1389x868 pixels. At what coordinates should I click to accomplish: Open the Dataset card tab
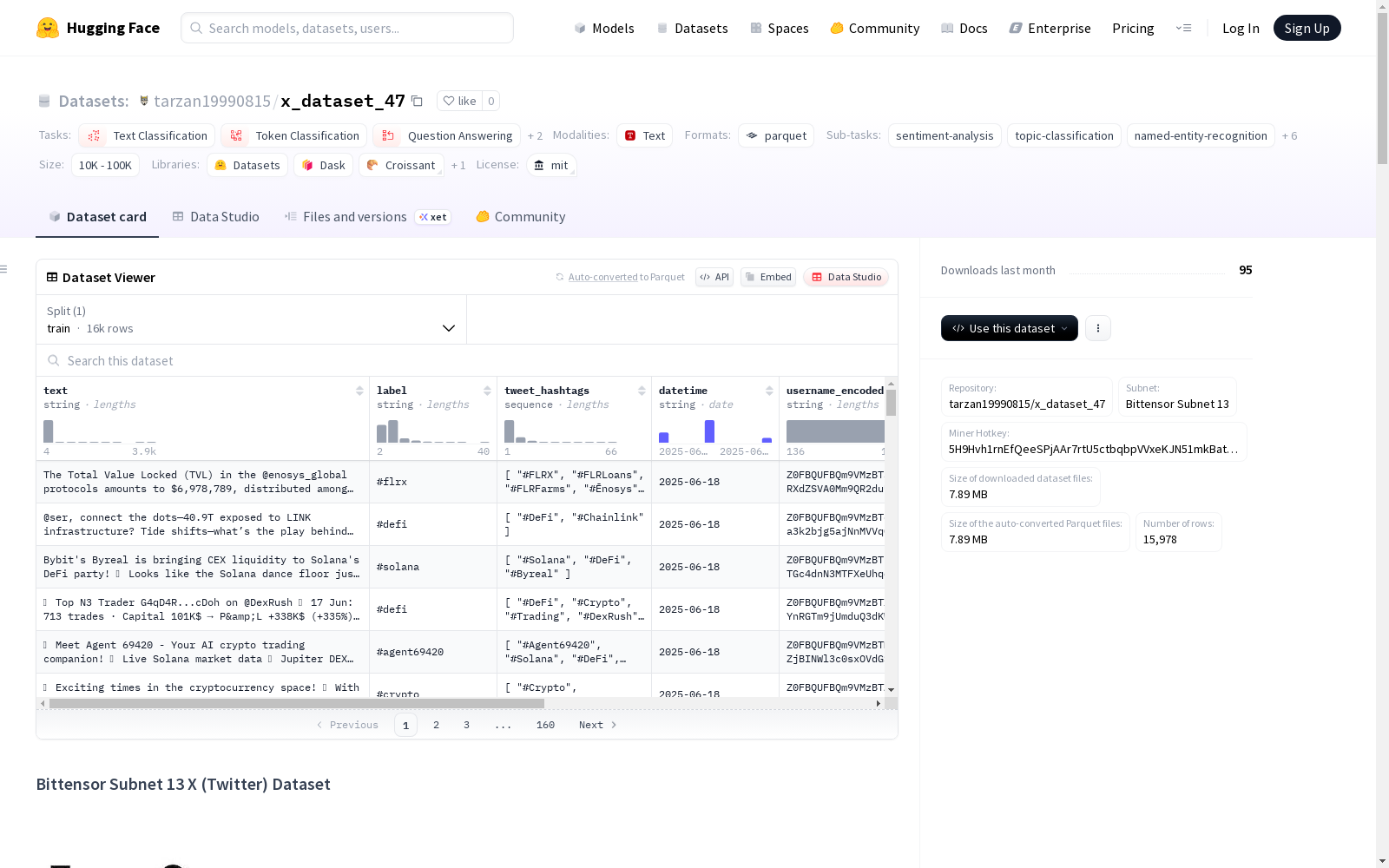[97, 217]
